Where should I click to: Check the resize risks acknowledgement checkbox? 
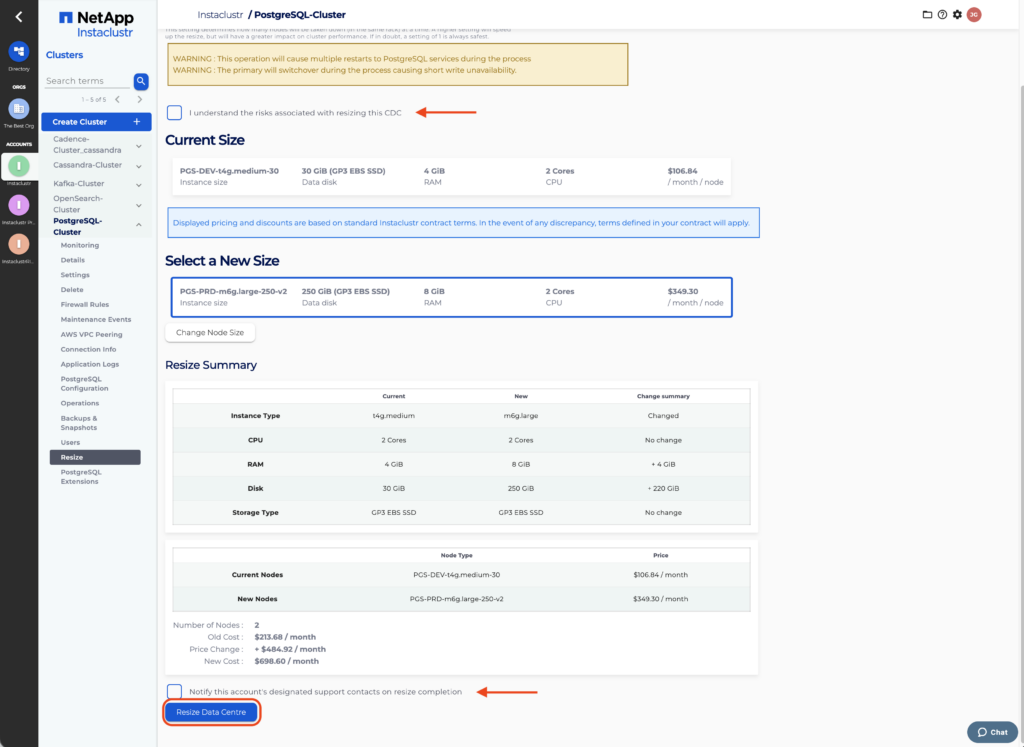click(175, 113)
